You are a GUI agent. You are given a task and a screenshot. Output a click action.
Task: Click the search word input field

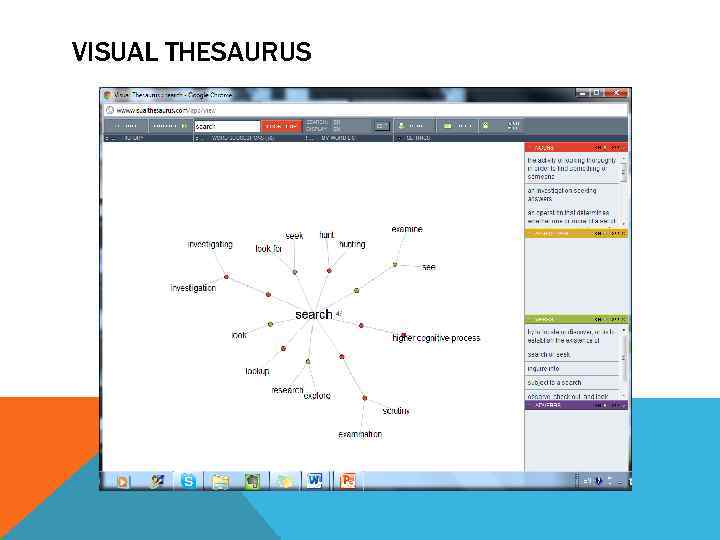(x=227, y=126)
